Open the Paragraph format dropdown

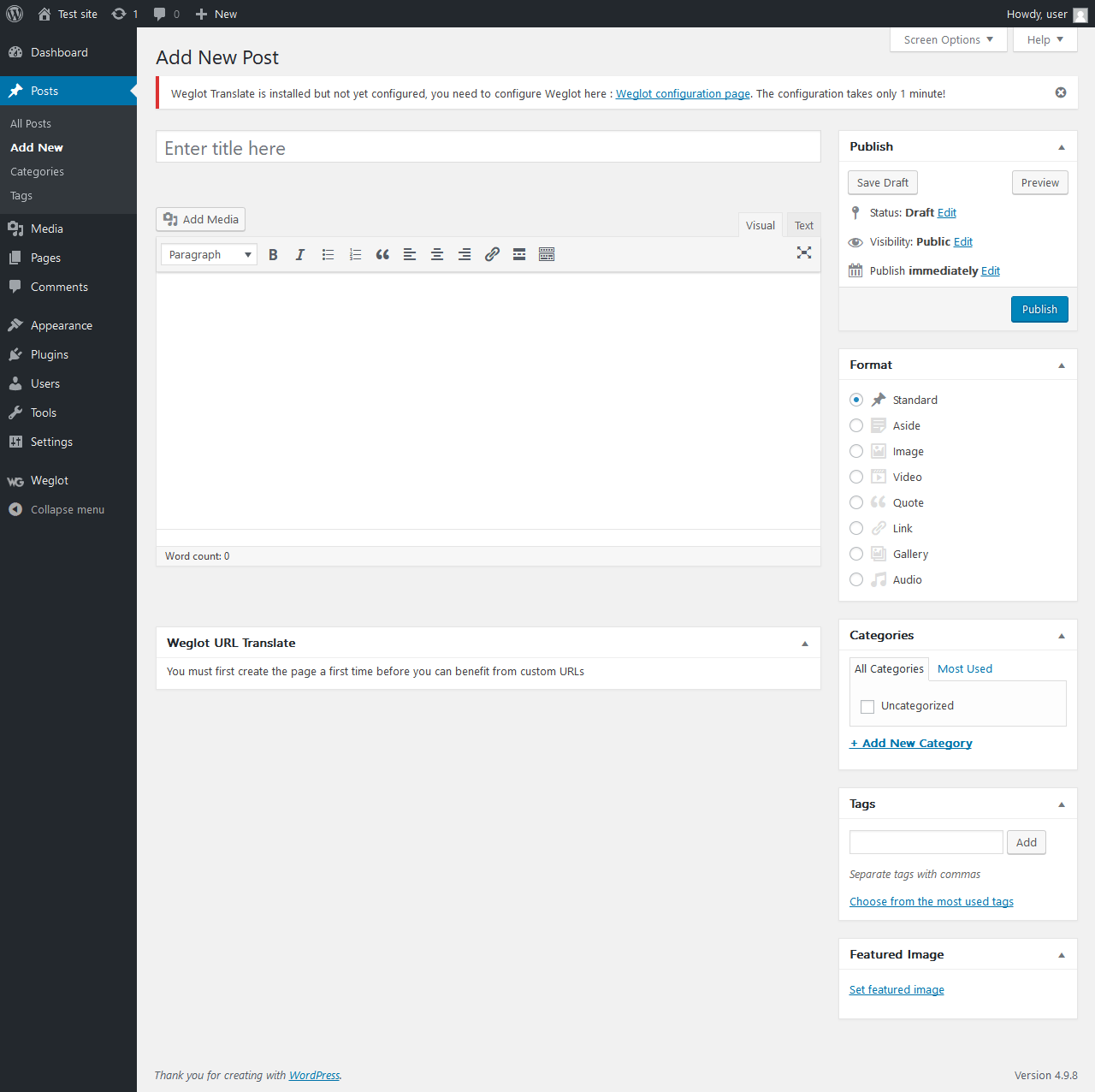click(x=209, y=254)
